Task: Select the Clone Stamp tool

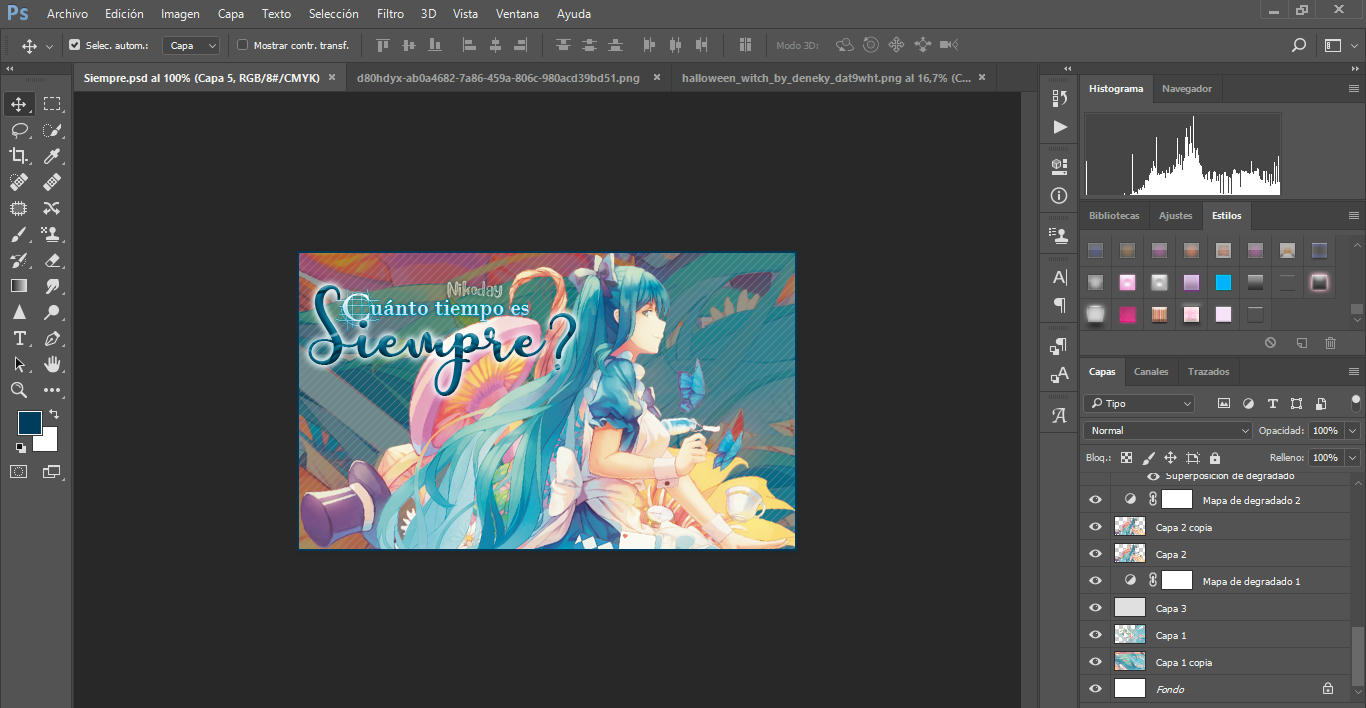Action: pyautogui.click(x=52, y=234)
